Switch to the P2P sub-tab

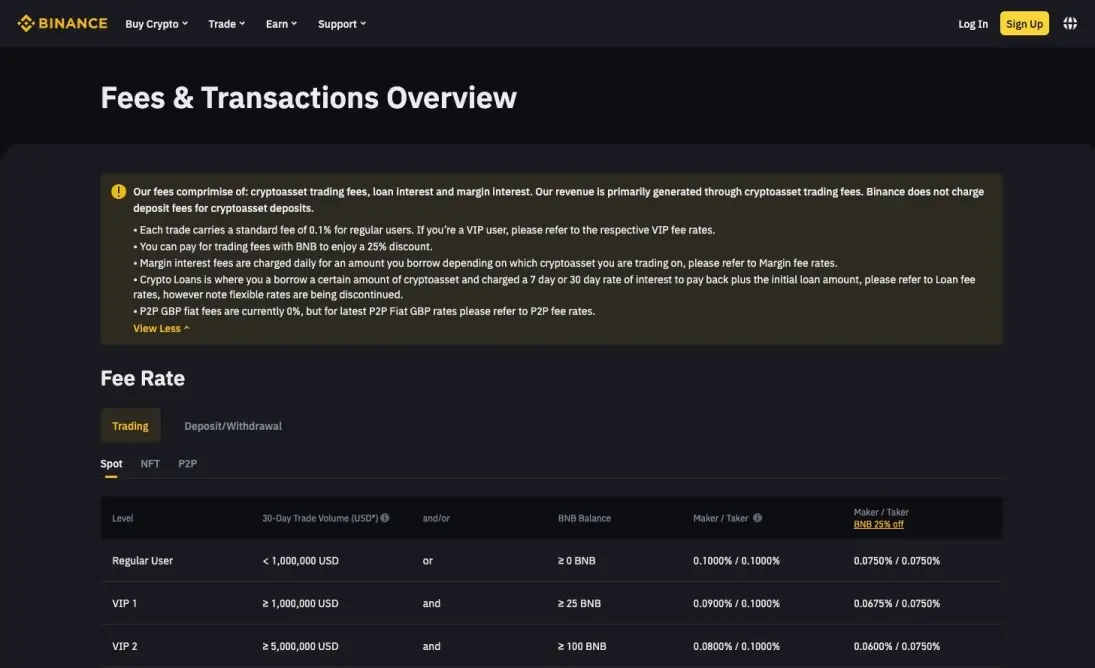pyautogui.click(x=187, y=463)
